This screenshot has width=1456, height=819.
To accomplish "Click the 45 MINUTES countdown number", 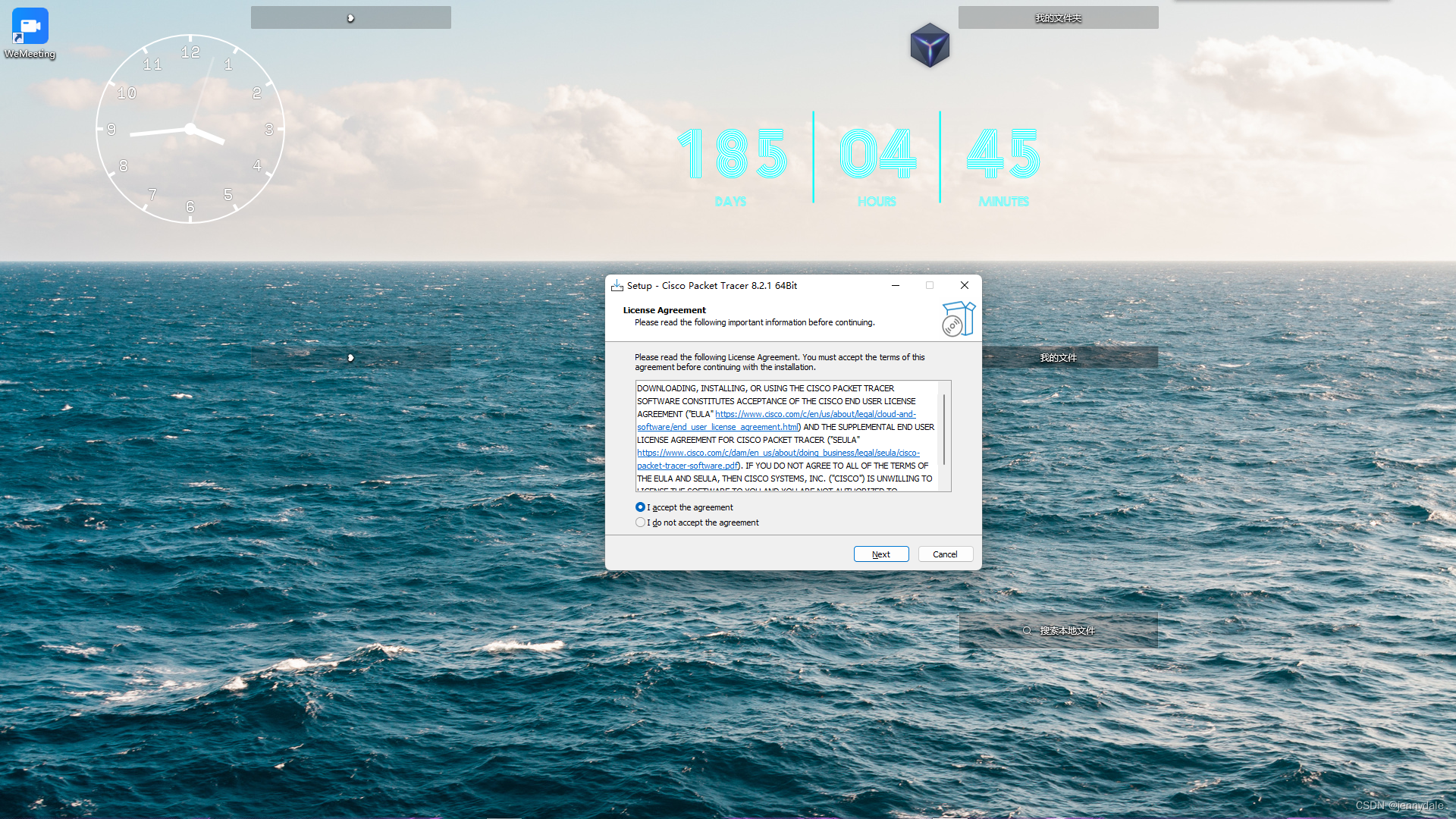I will [1003, 153].
